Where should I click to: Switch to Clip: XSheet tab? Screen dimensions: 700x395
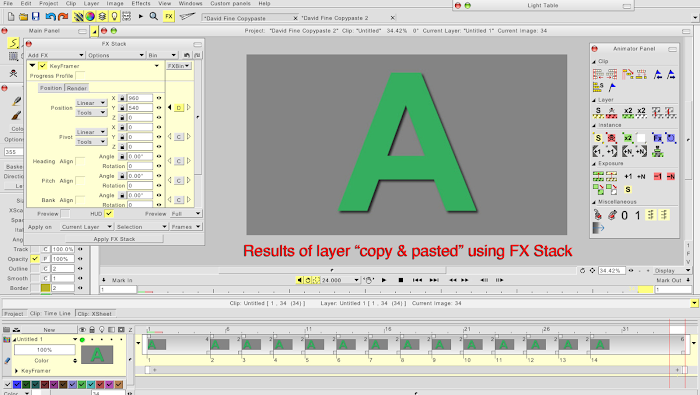(x=95, y=314)
